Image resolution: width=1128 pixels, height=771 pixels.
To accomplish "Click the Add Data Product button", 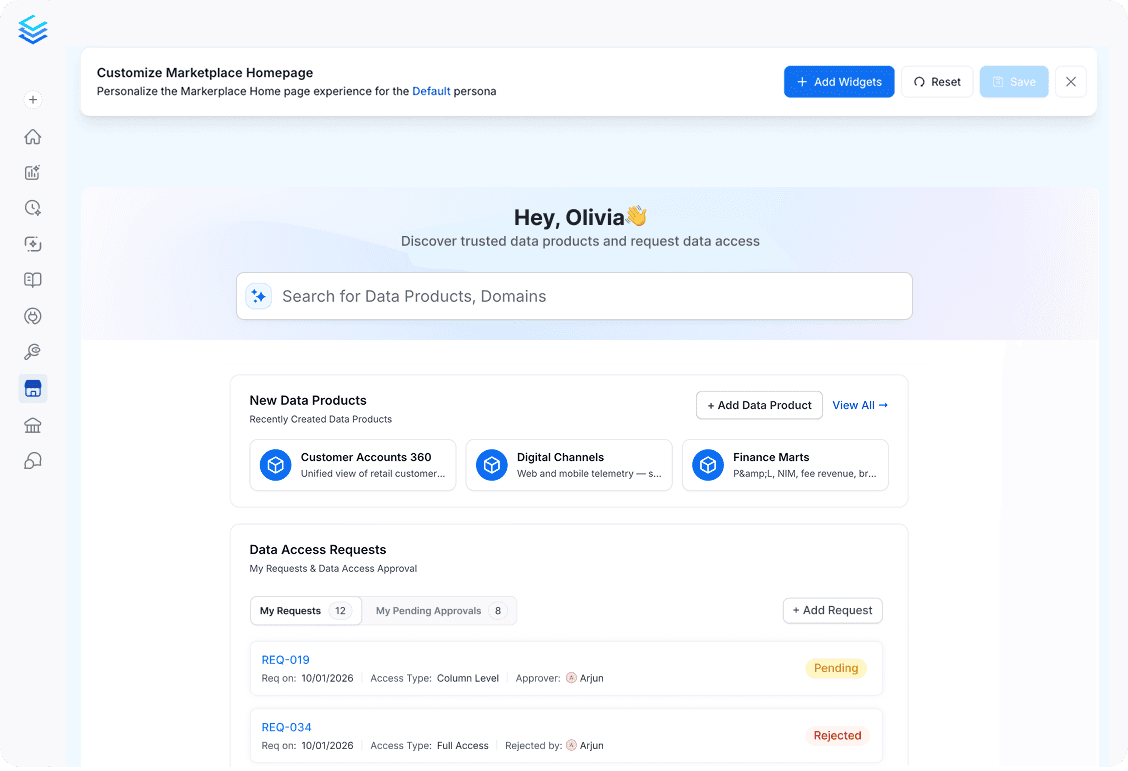I will [x=759, y=406].
